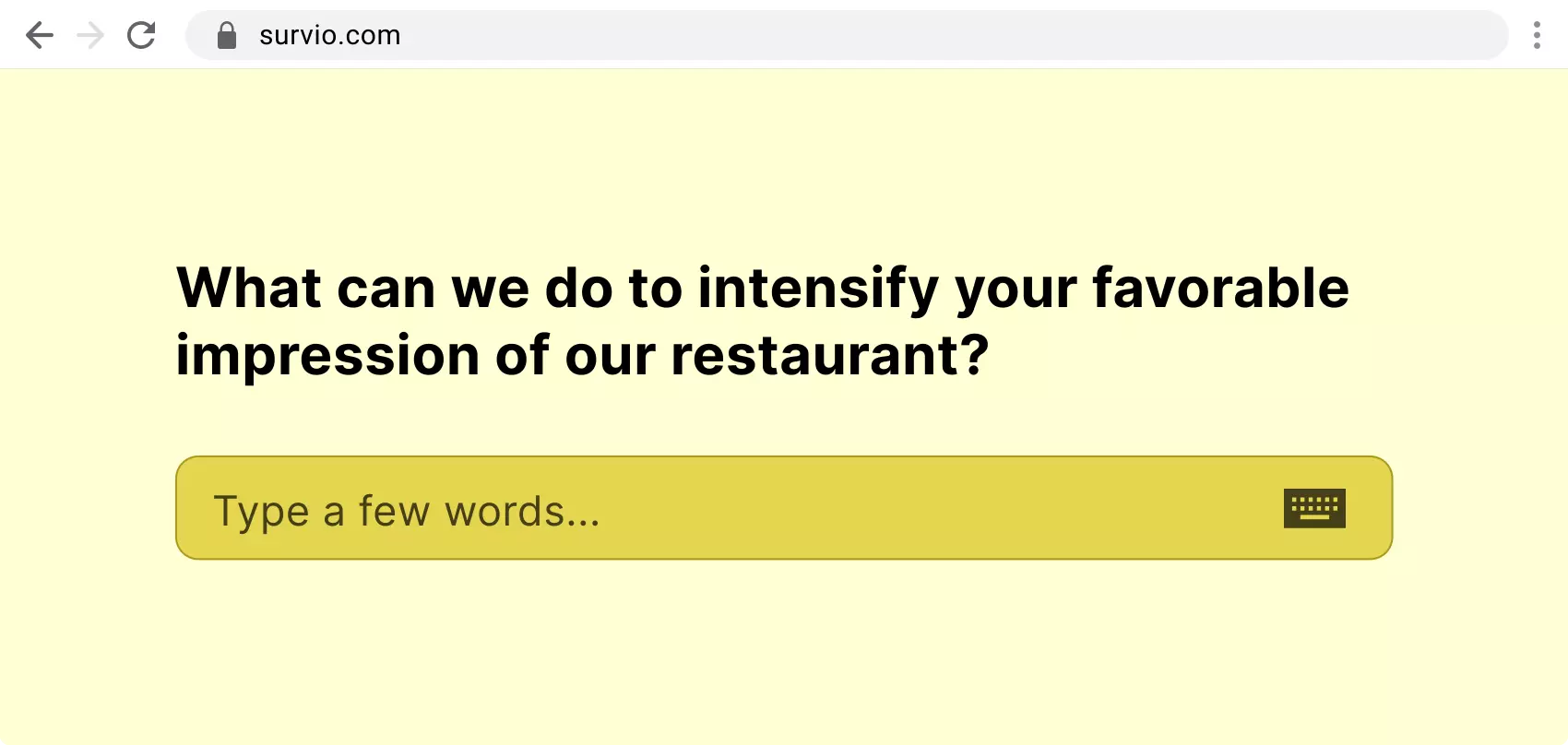
Task: Click the 'survio.com' URL text
Action: tap(330, 36)
